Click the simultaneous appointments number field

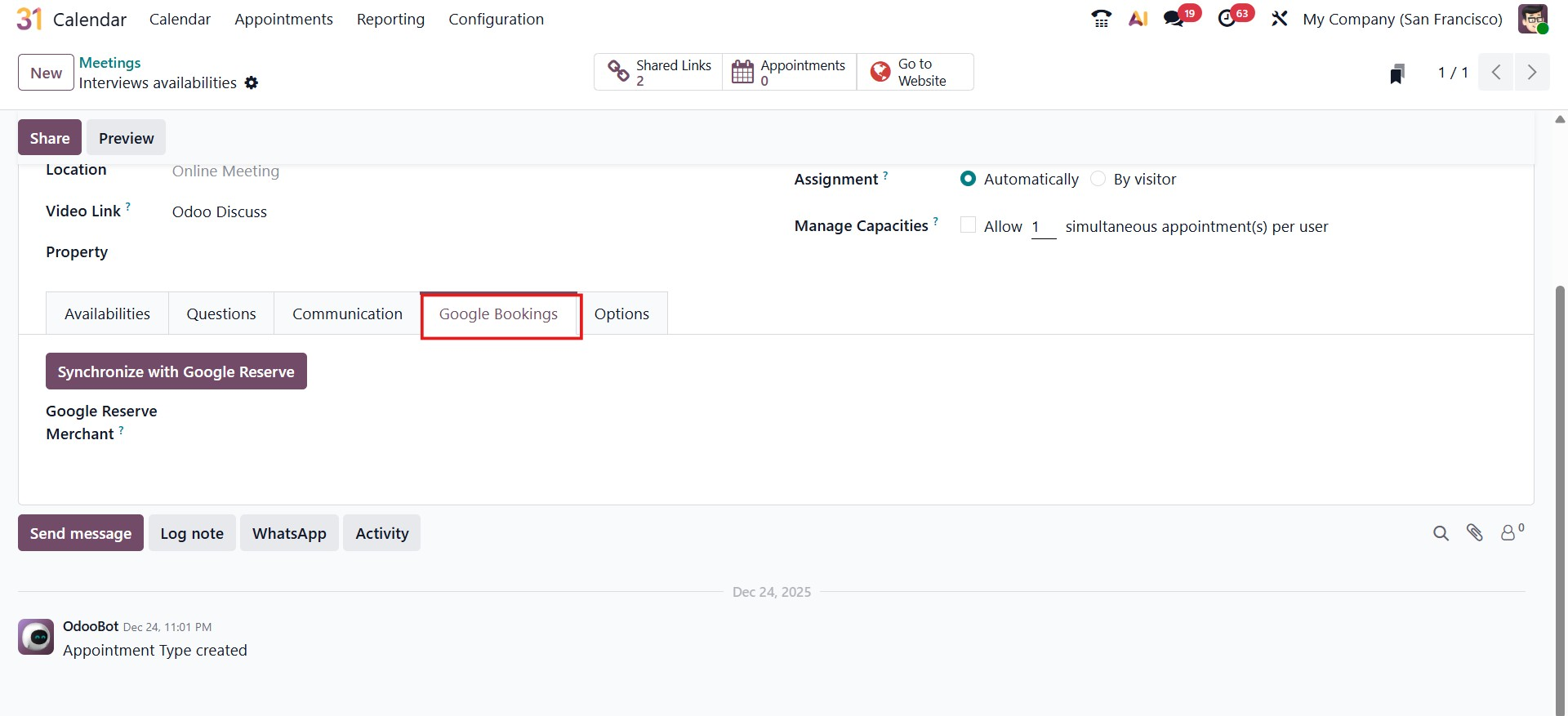click(x=1044, y=227)
